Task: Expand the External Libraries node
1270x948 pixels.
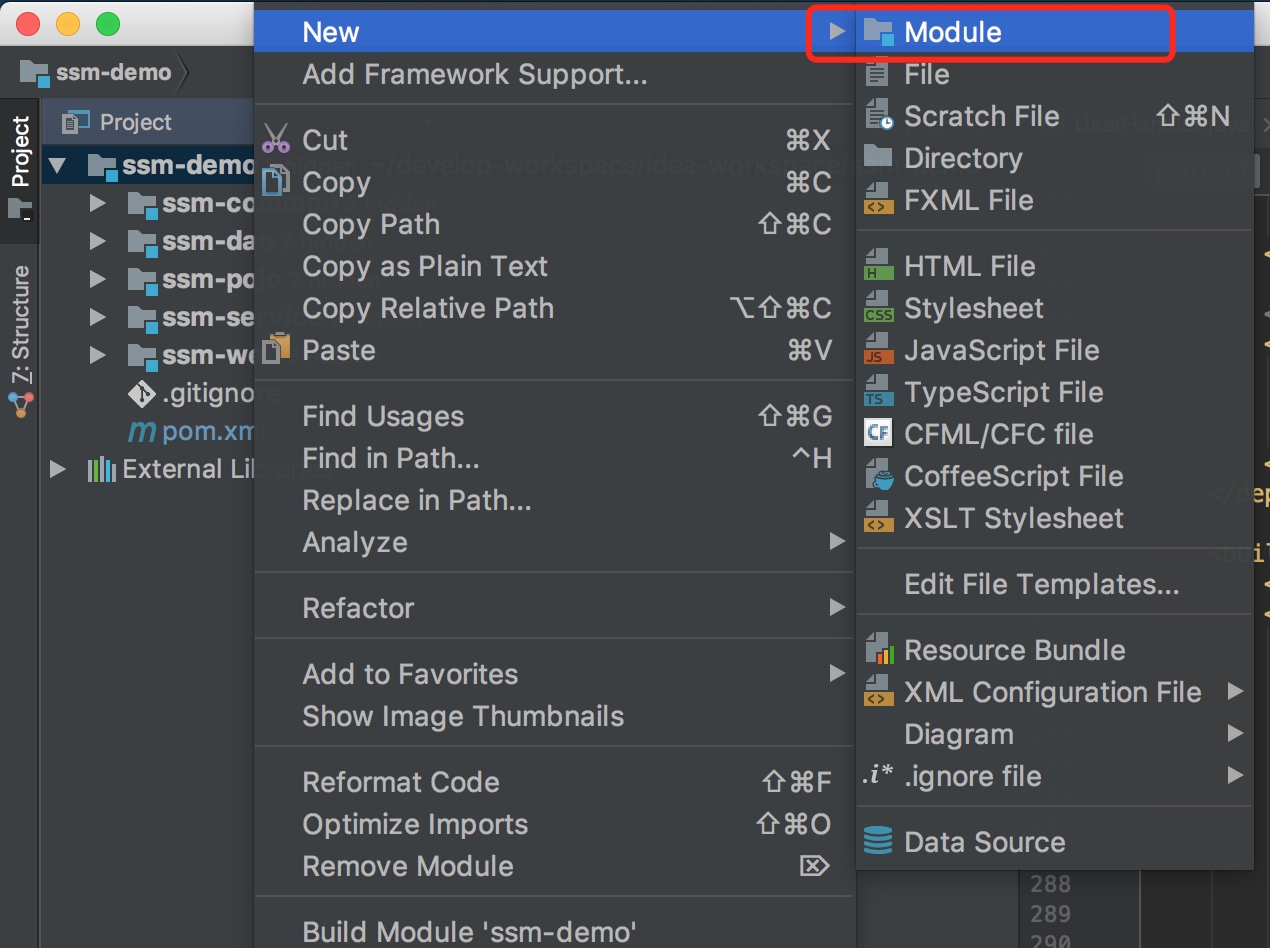Action: click(x=56, y=468)
